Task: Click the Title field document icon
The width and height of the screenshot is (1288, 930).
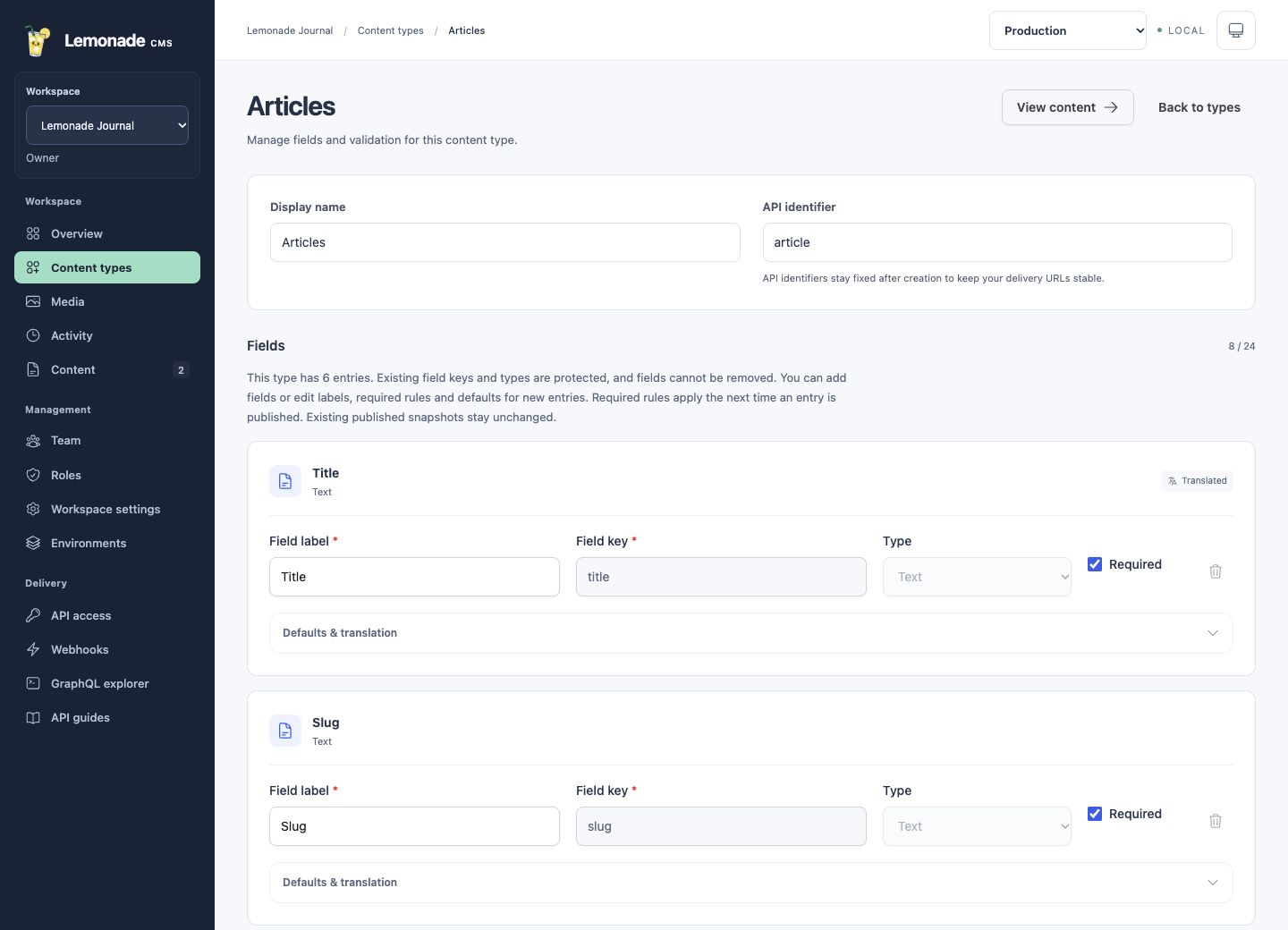Action: click(285, 481)
